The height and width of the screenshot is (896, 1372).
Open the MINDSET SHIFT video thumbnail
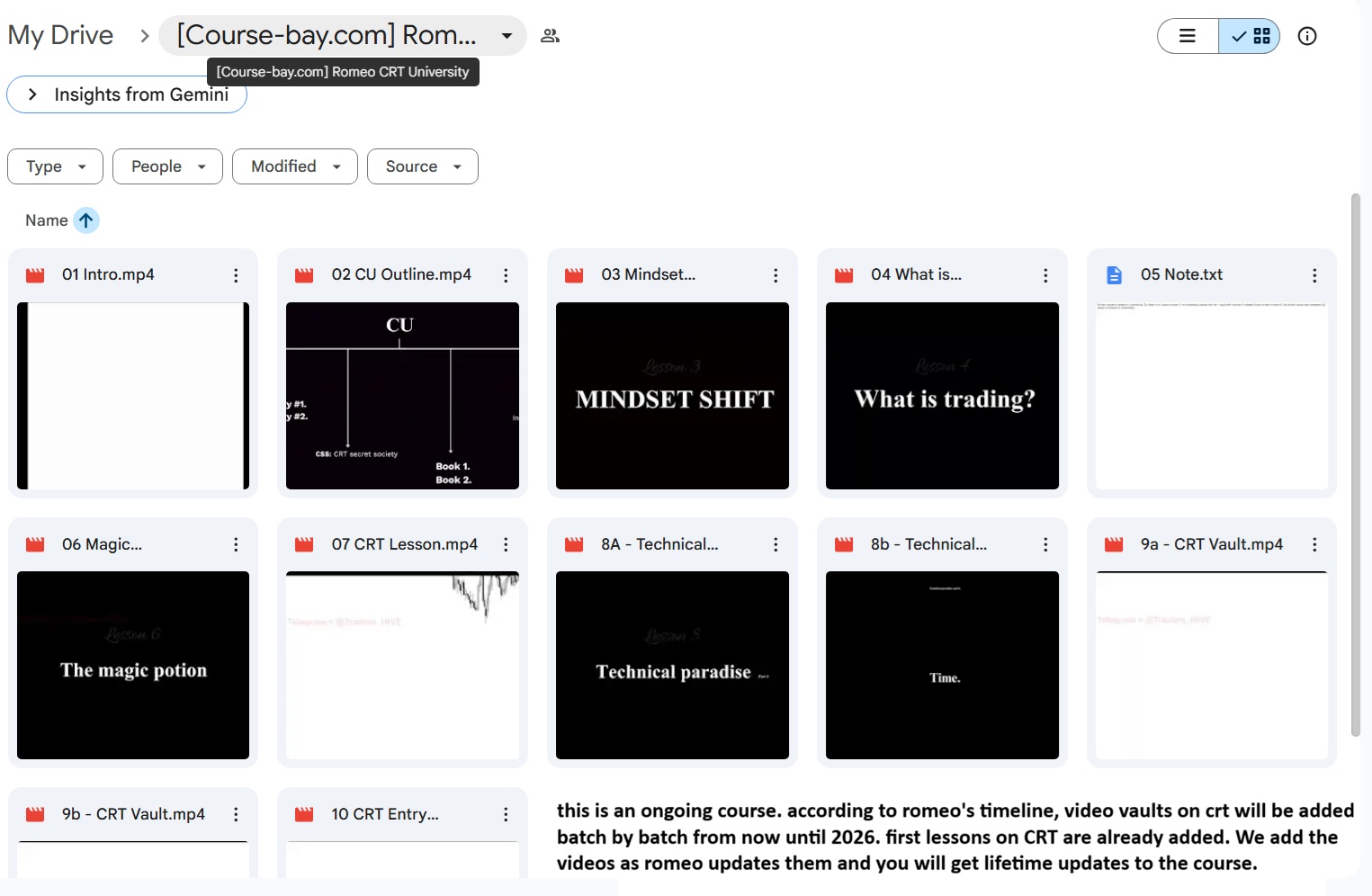pyautogui.click(x=672, y=396)
